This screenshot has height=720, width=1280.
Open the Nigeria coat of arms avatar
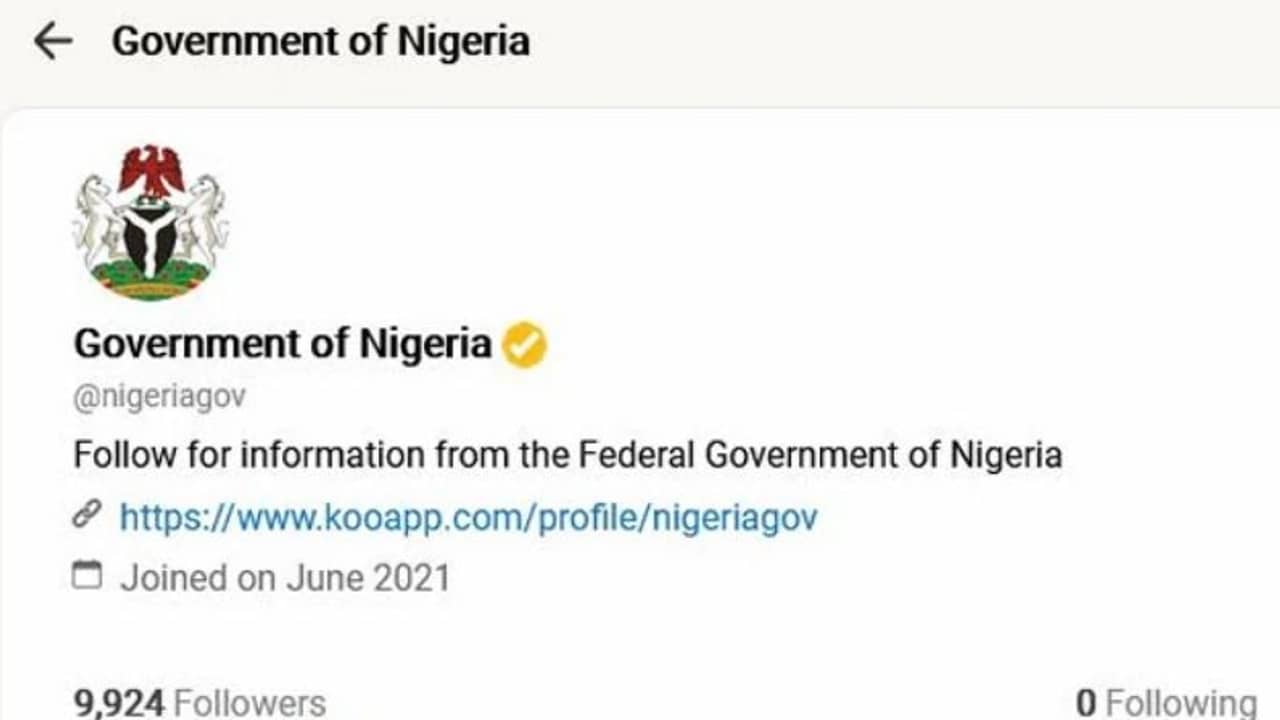(x=151, y=222)
